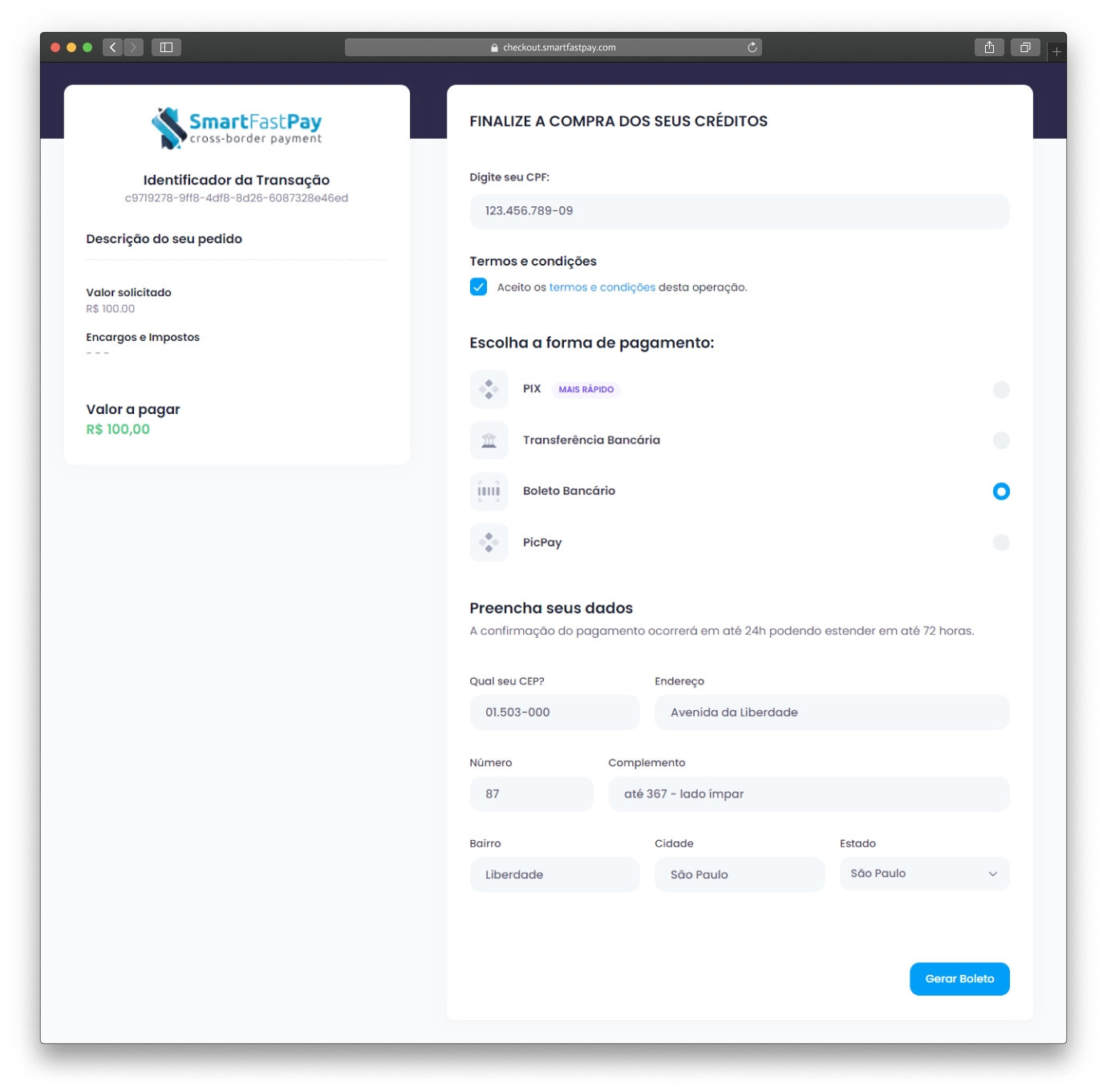Open the termos e condições link
Screen dimensions: 1107x1092
pyautogui.click(x=602, y=287)
